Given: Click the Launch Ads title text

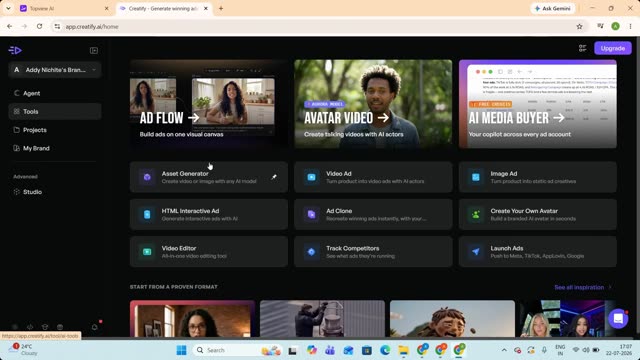Looking at the screenshot, I should coord(507,248).
